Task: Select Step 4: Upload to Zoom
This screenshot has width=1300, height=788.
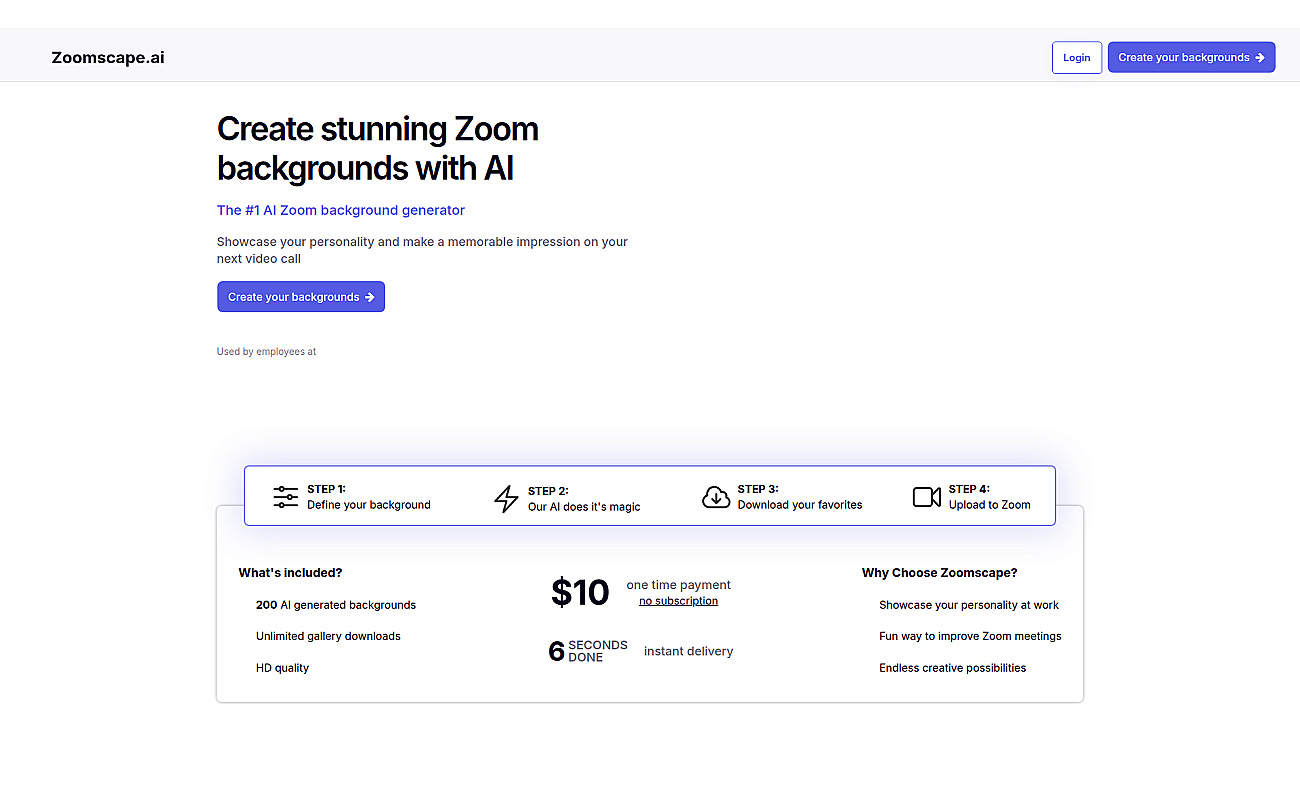Action: [972, 497]
